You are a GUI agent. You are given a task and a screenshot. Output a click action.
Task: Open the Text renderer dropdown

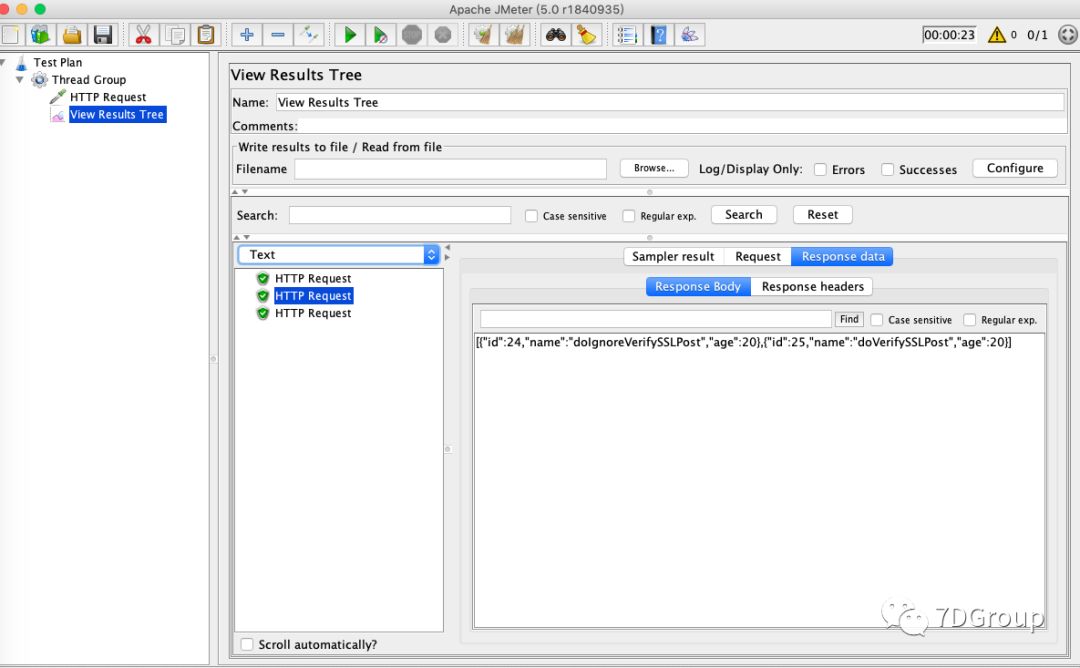click(x=338, y=255)
